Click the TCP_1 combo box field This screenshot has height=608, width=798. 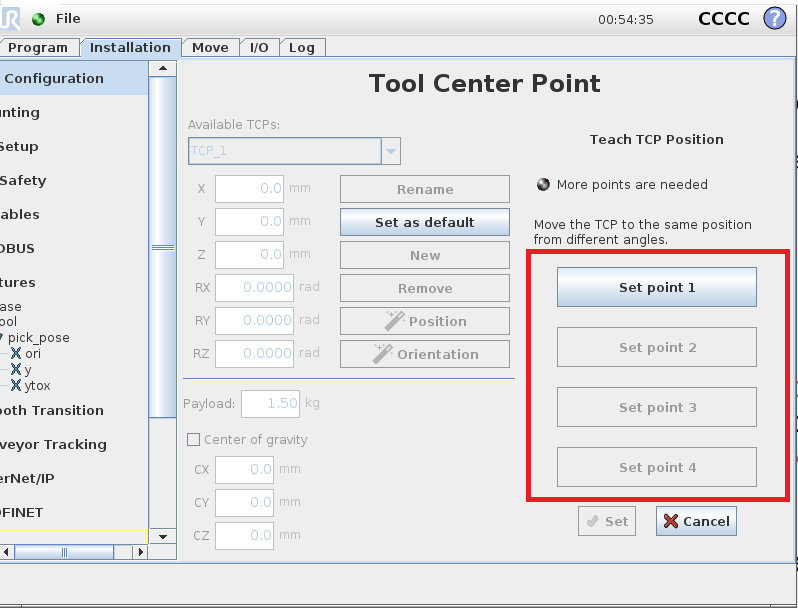[284, 151]
